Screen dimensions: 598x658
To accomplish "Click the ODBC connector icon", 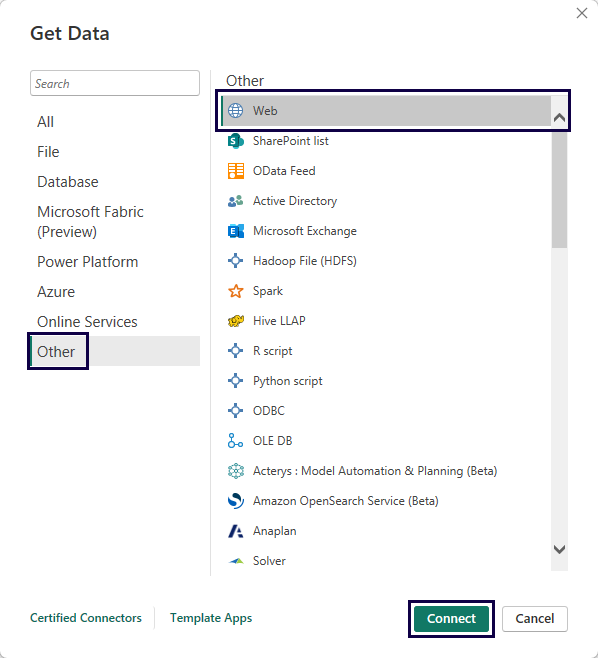I will tap(235, 411).
